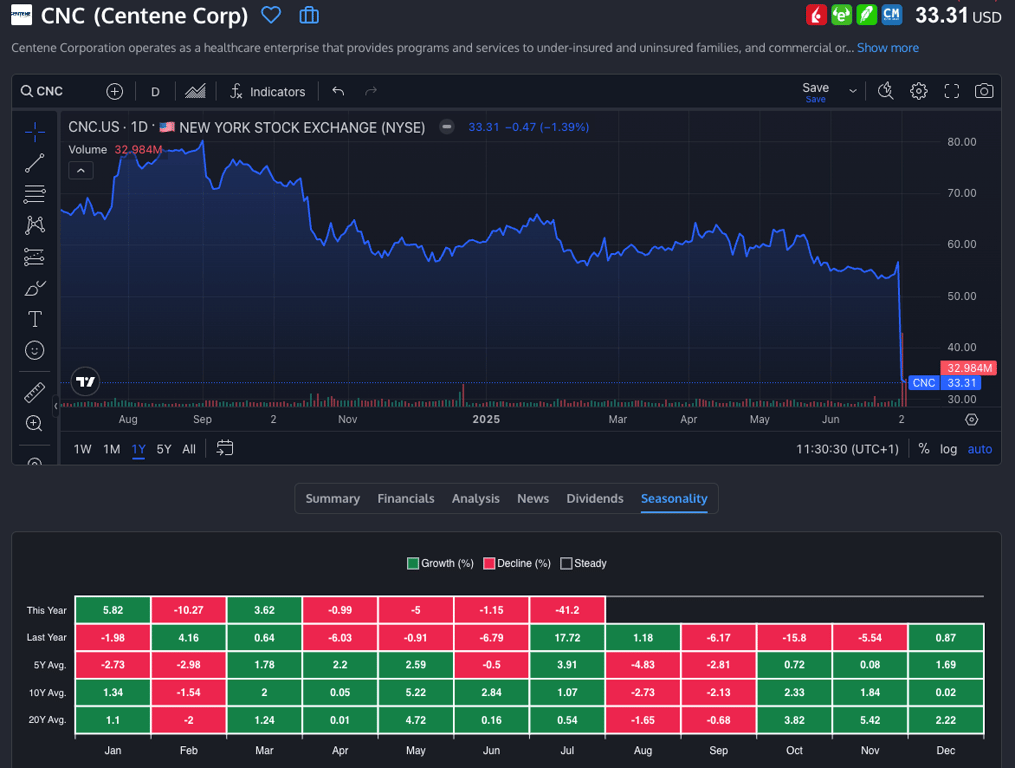
Task: Toggle log scale on price axis
Action: pos(948,449)
